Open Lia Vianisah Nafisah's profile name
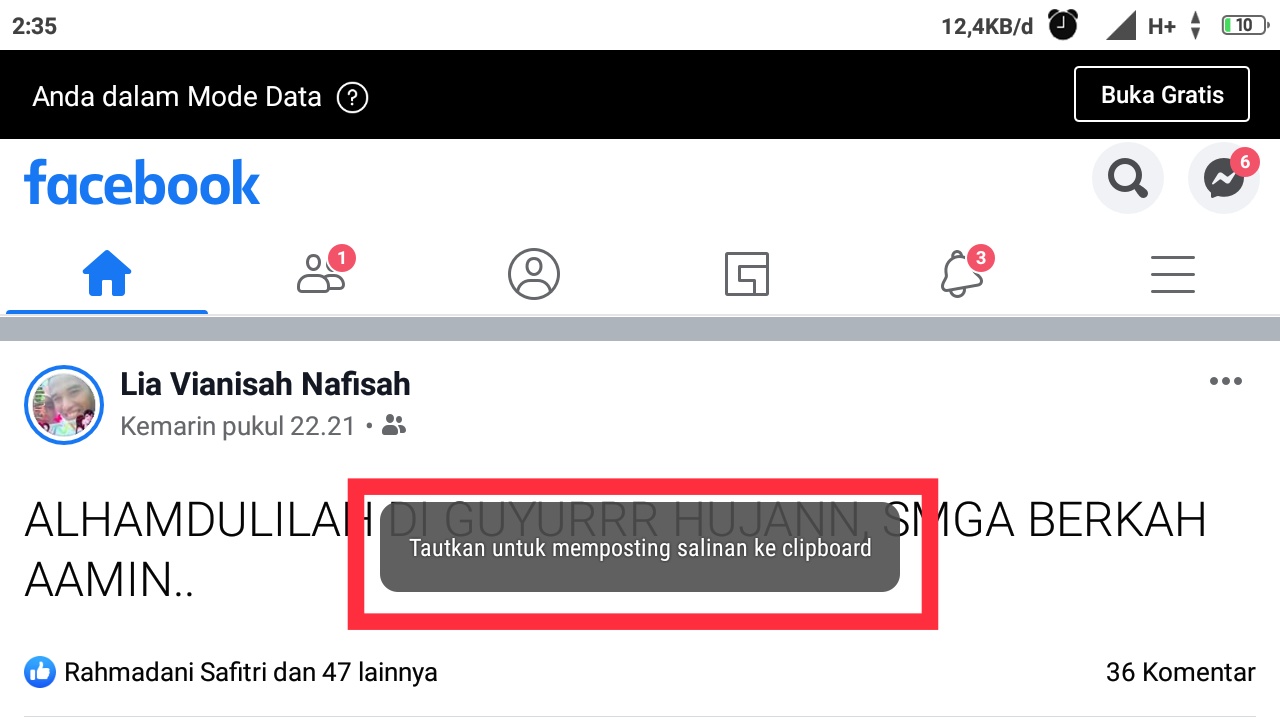Image resolution: width=1280 pixels, height=720 pixels. [265, 384]
